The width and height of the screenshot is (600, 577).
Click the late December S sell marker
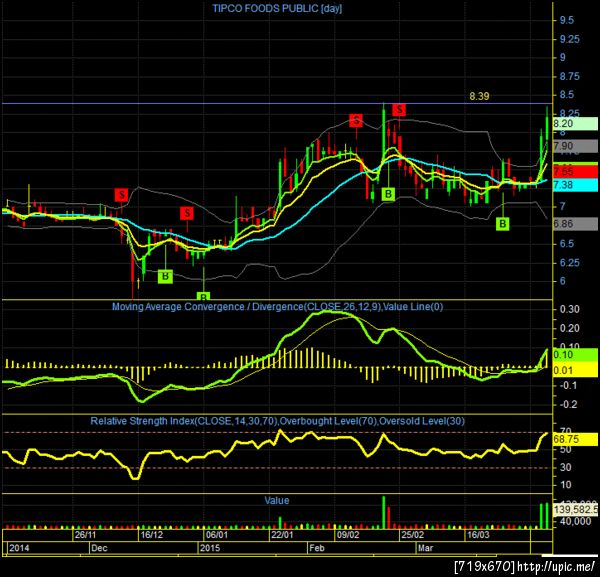[x=187, y=213]
